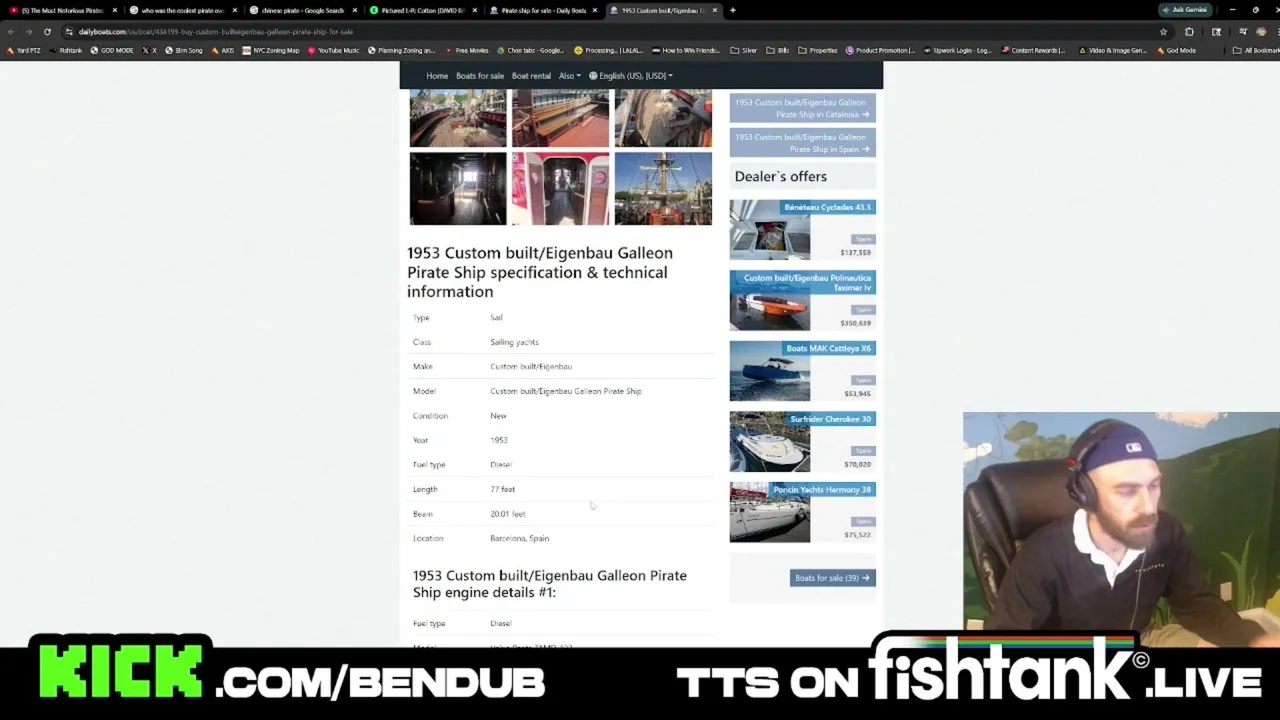This screenshot has height=720, width=1280.
Task: Select the '77 feet' length value
Action: pos(502,489)
